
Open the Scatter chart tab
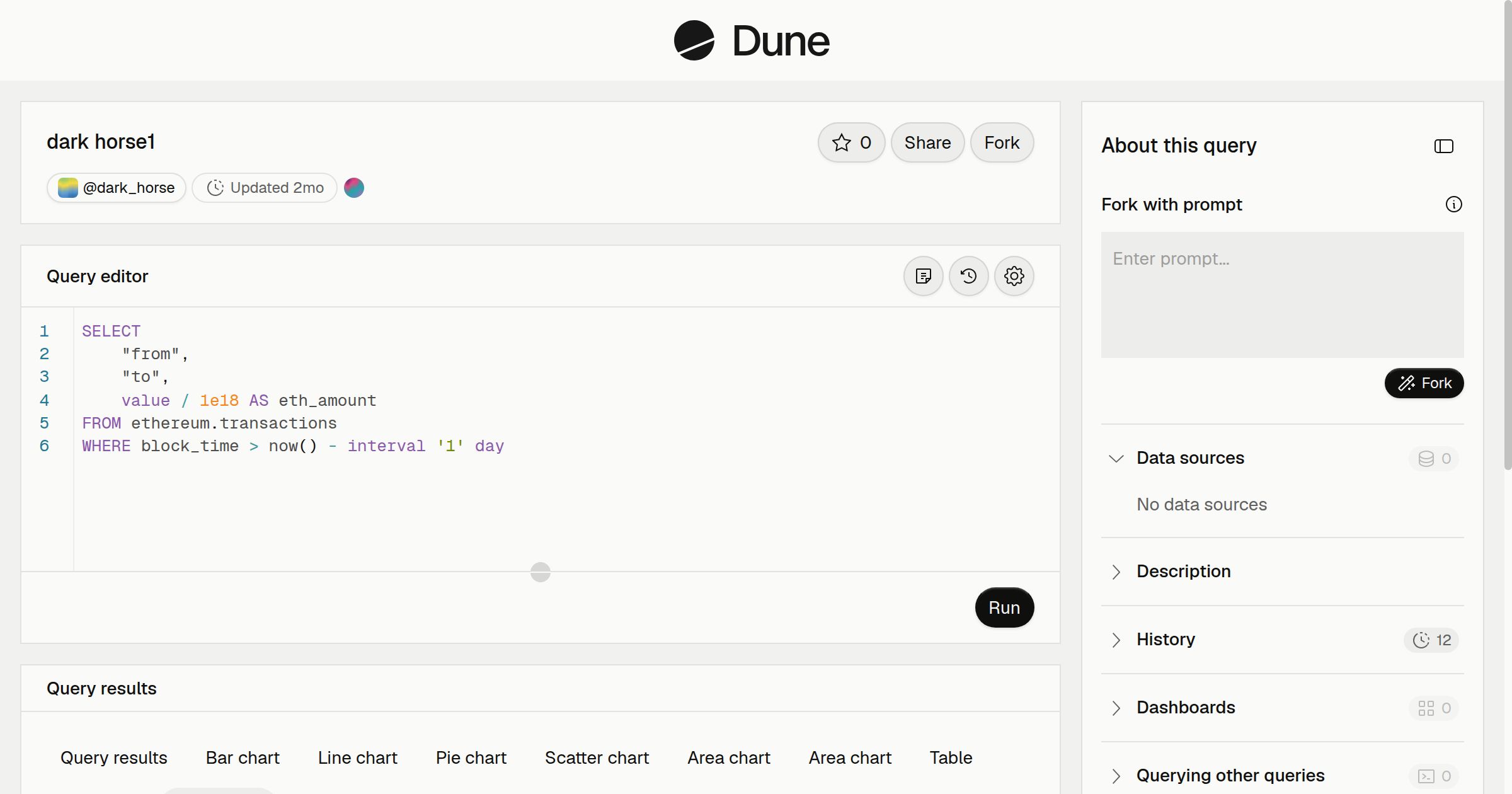[597, 757]
